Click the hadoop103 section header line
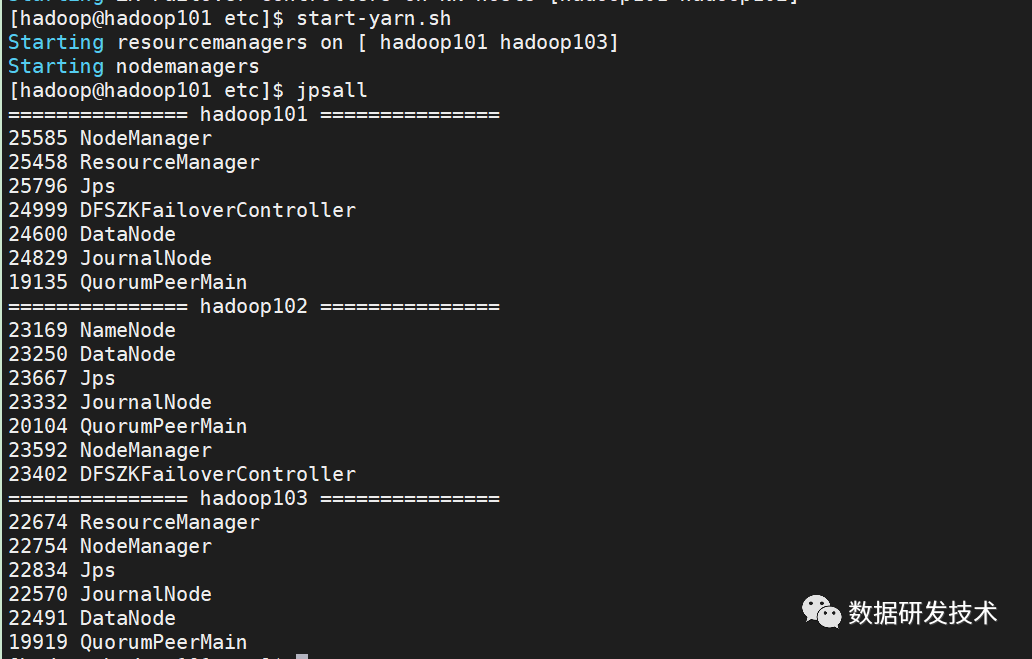The image size is (1032, 659). pos(254,498)
